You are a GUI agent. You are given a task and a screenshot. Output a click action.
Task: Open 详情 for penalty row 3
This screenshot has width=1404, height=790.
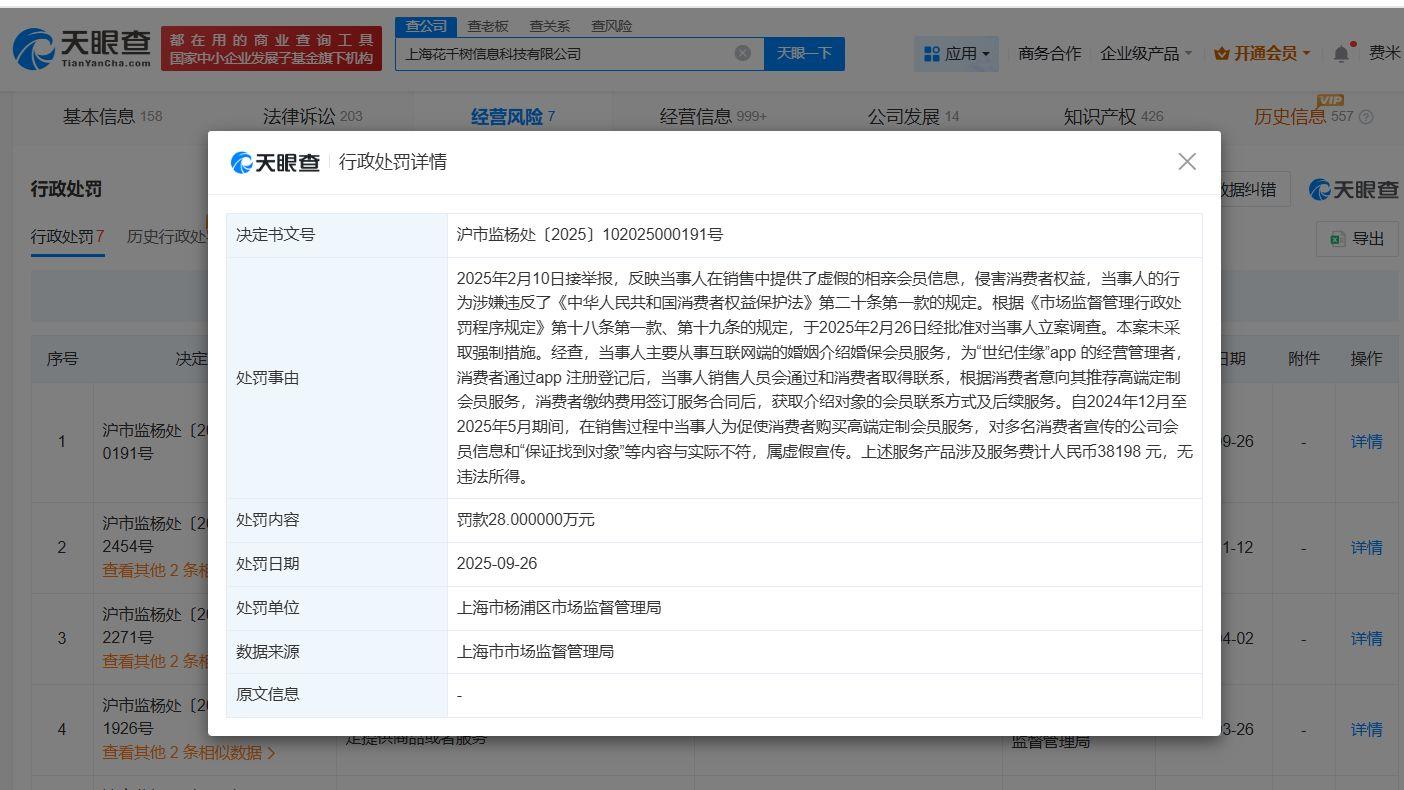(1366, 638)
